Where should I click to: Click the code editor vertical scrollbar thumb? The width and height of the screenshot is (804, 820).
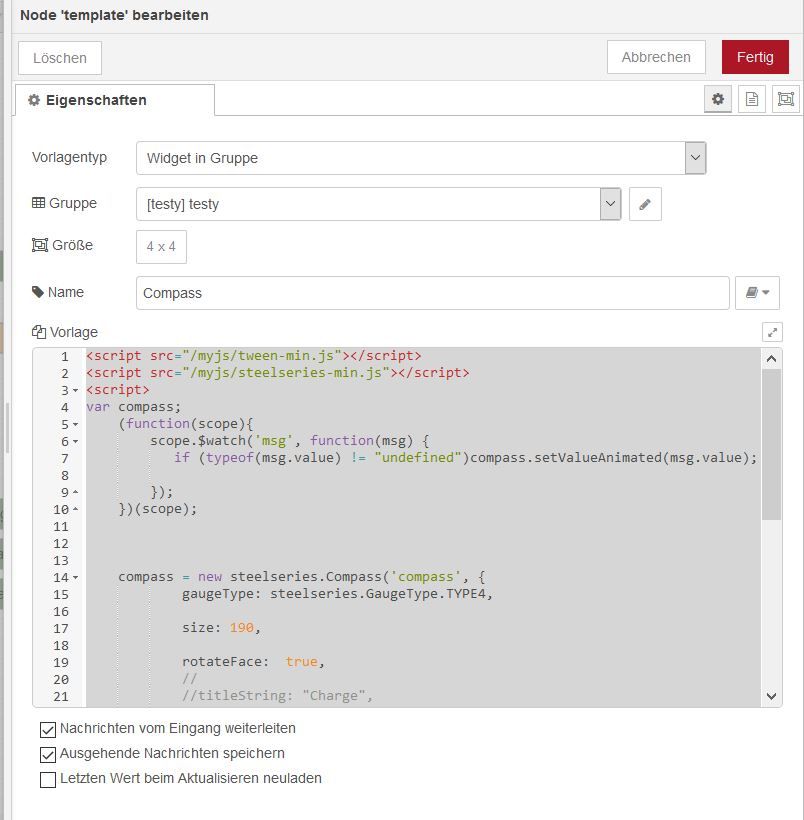(x=771, y=445)
